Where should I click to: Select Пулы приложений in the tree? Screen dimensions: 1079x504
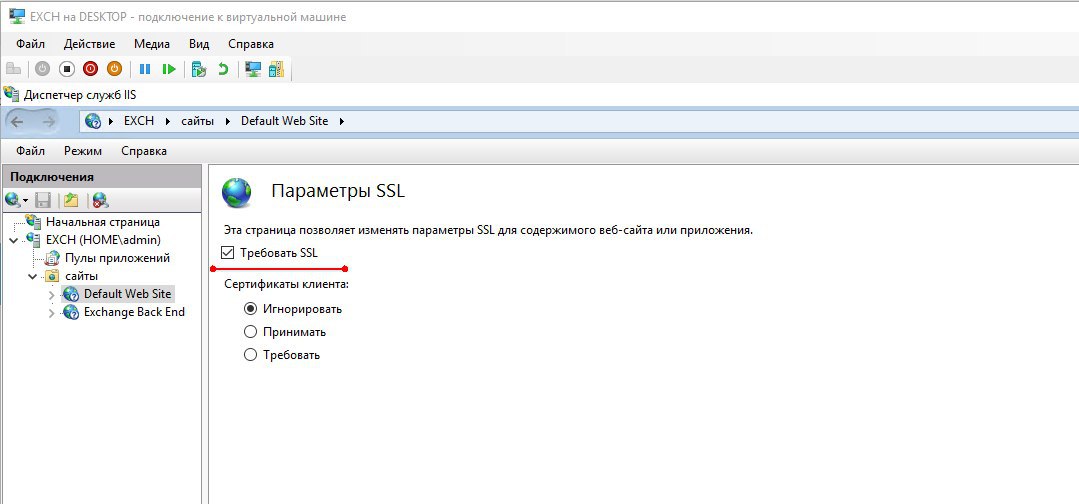point(117,258)
